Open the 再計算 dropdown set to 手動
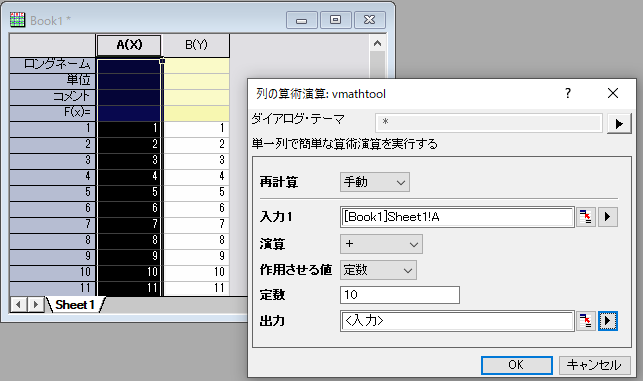 (374, 182)
